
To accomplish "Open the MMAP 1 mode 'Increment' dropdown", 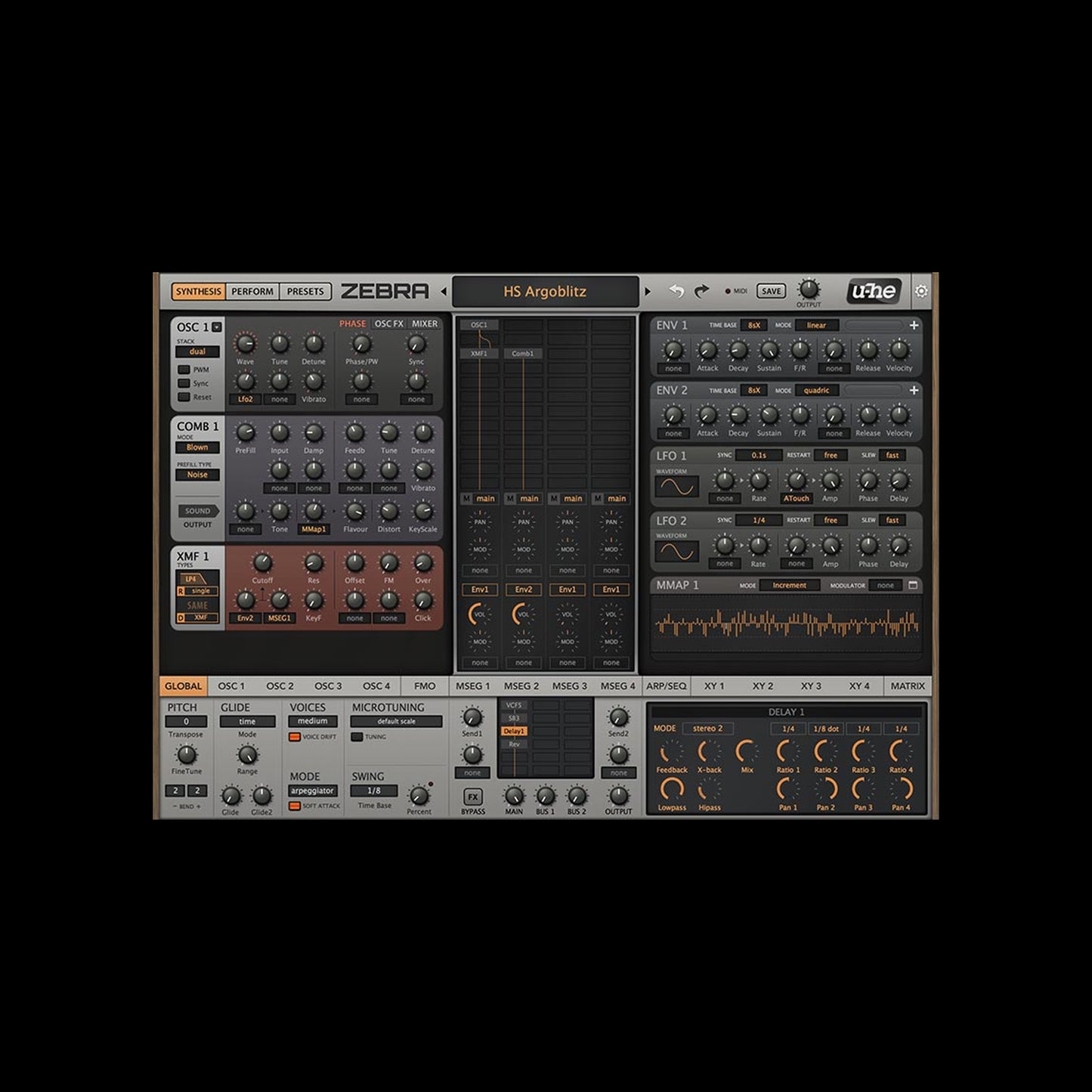I will pos(789,585).
